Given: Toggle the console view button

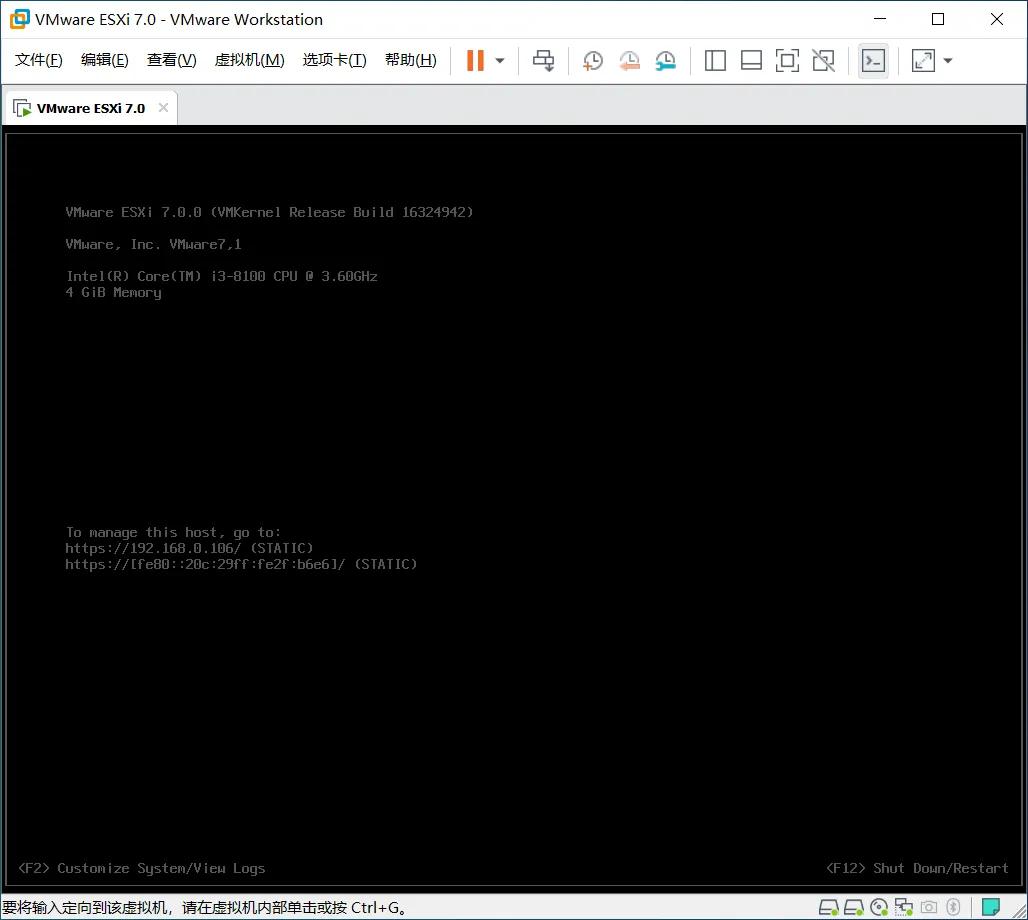Looking at the screenshot, I should [x=873, y=61].
